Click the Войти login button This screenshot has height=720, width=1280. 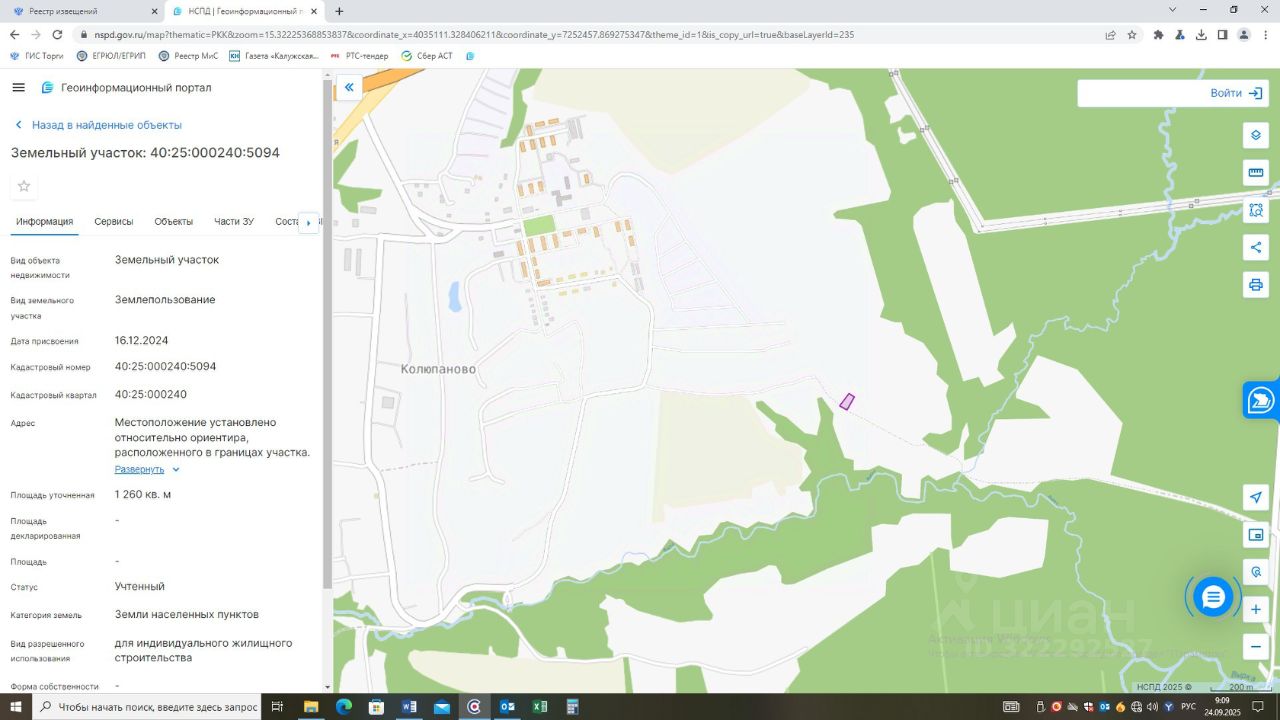1237,93
